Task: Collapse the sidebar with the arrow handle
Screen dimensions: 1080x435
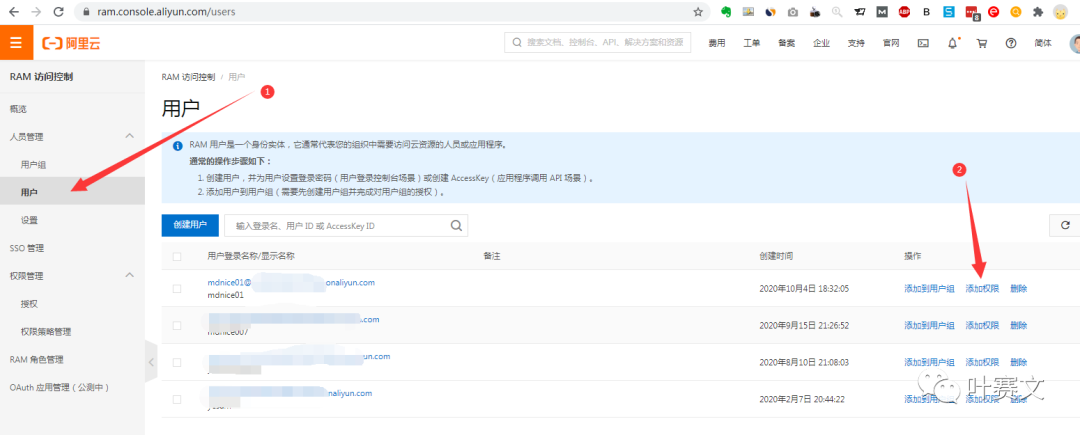Action: [x=152, y=361]
